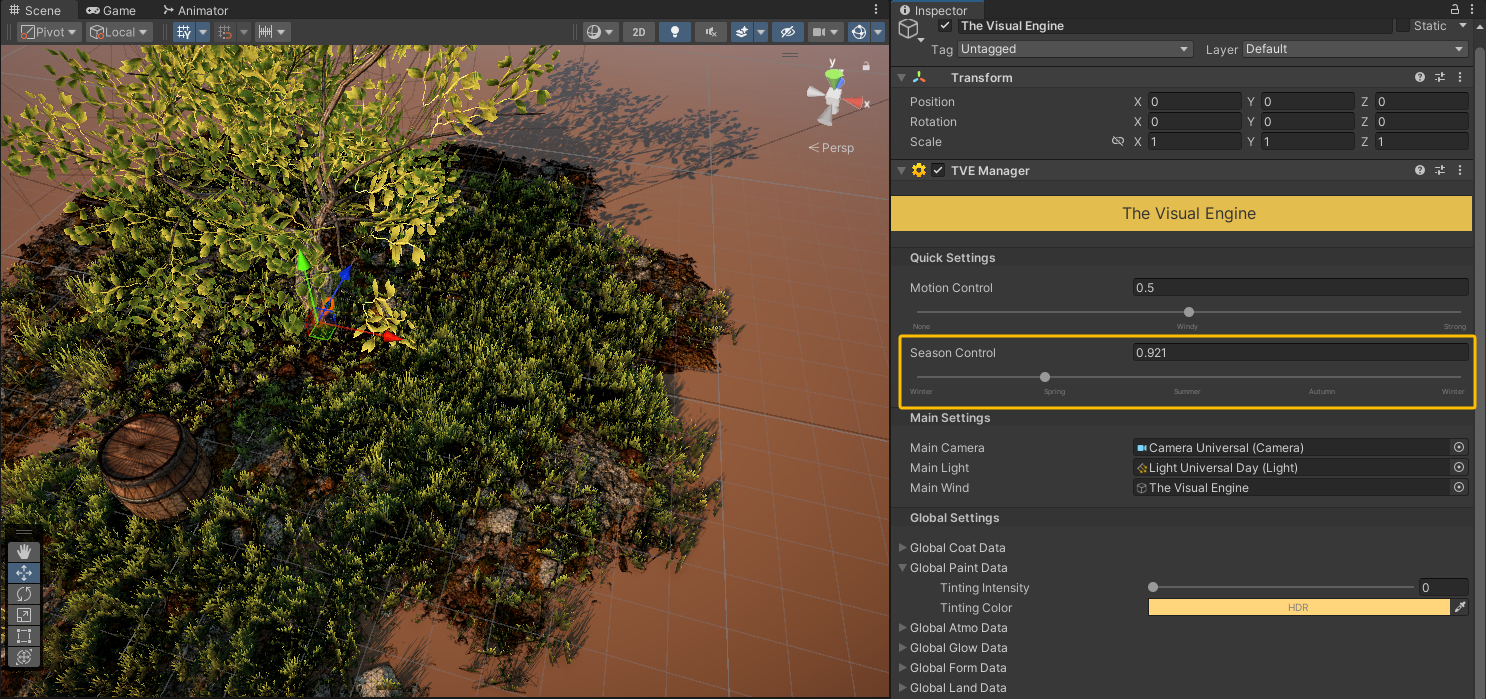Disable the TVE Manager component checkbox

[x=938, y=170]
